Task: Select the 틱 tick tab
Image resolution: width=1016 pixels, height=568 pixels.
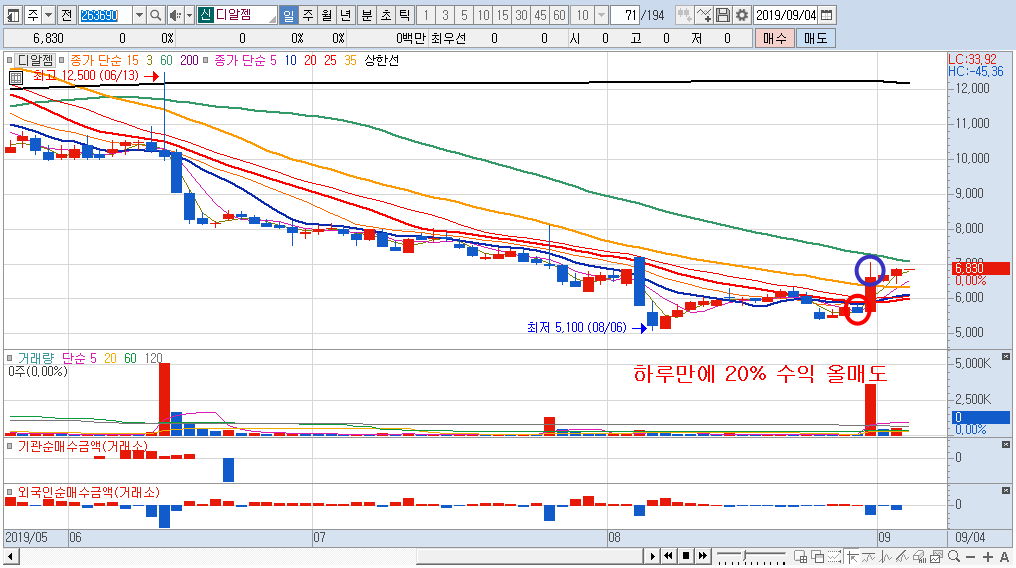Action: (x=404, y=15)
